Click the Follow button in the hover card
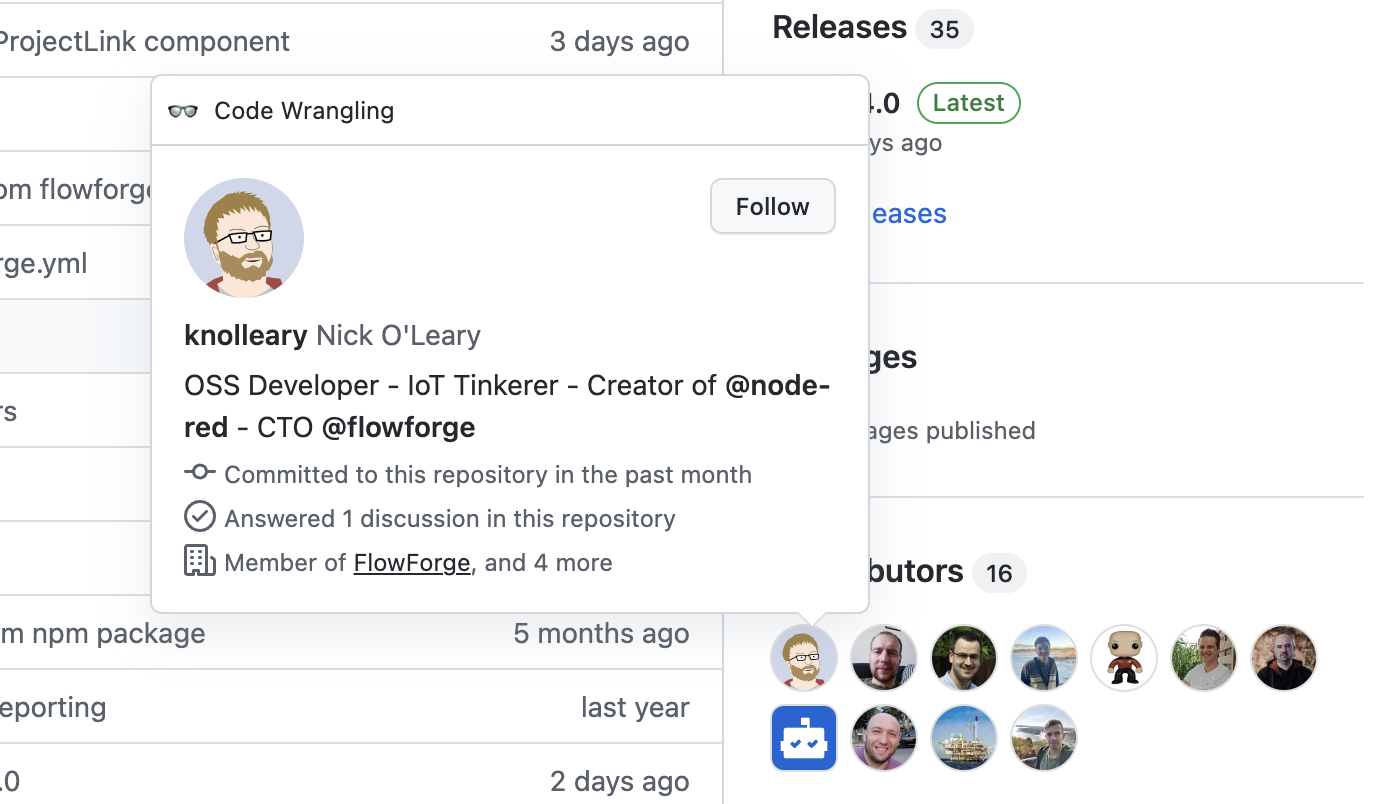 coord(773,207)
